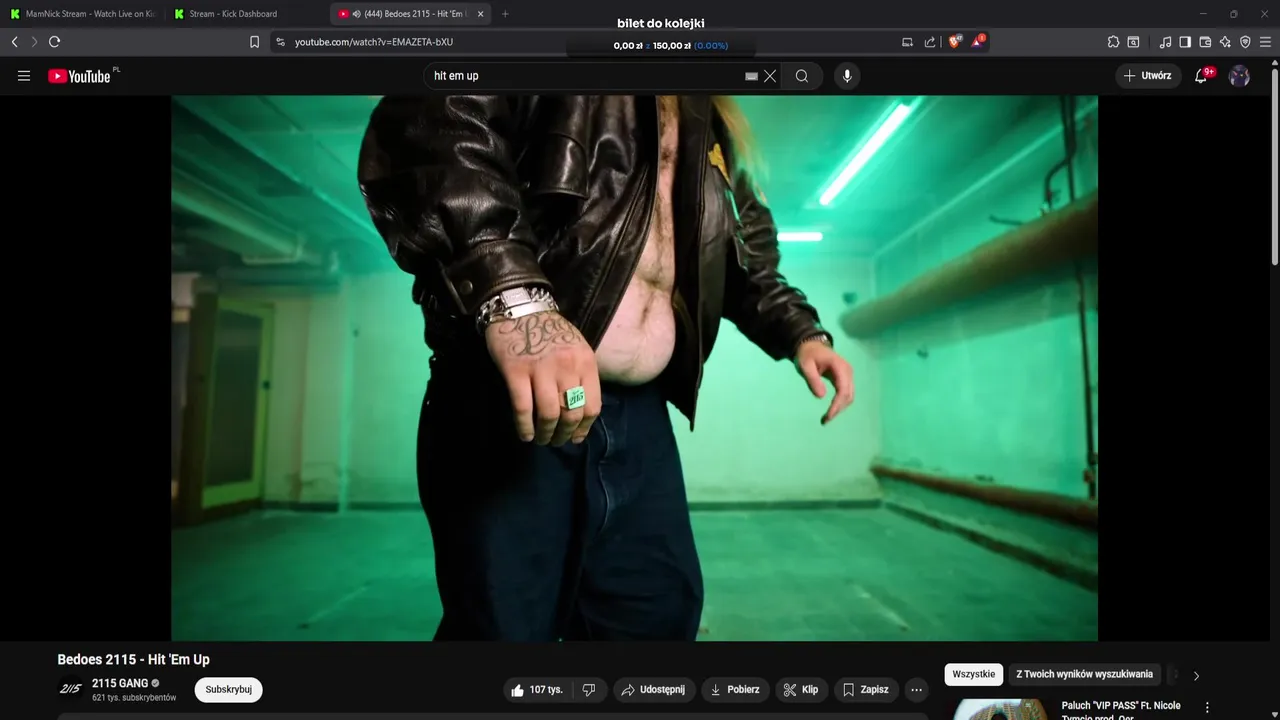
Task: Click the Udostępnij share button
Action: tap(653, 690)
